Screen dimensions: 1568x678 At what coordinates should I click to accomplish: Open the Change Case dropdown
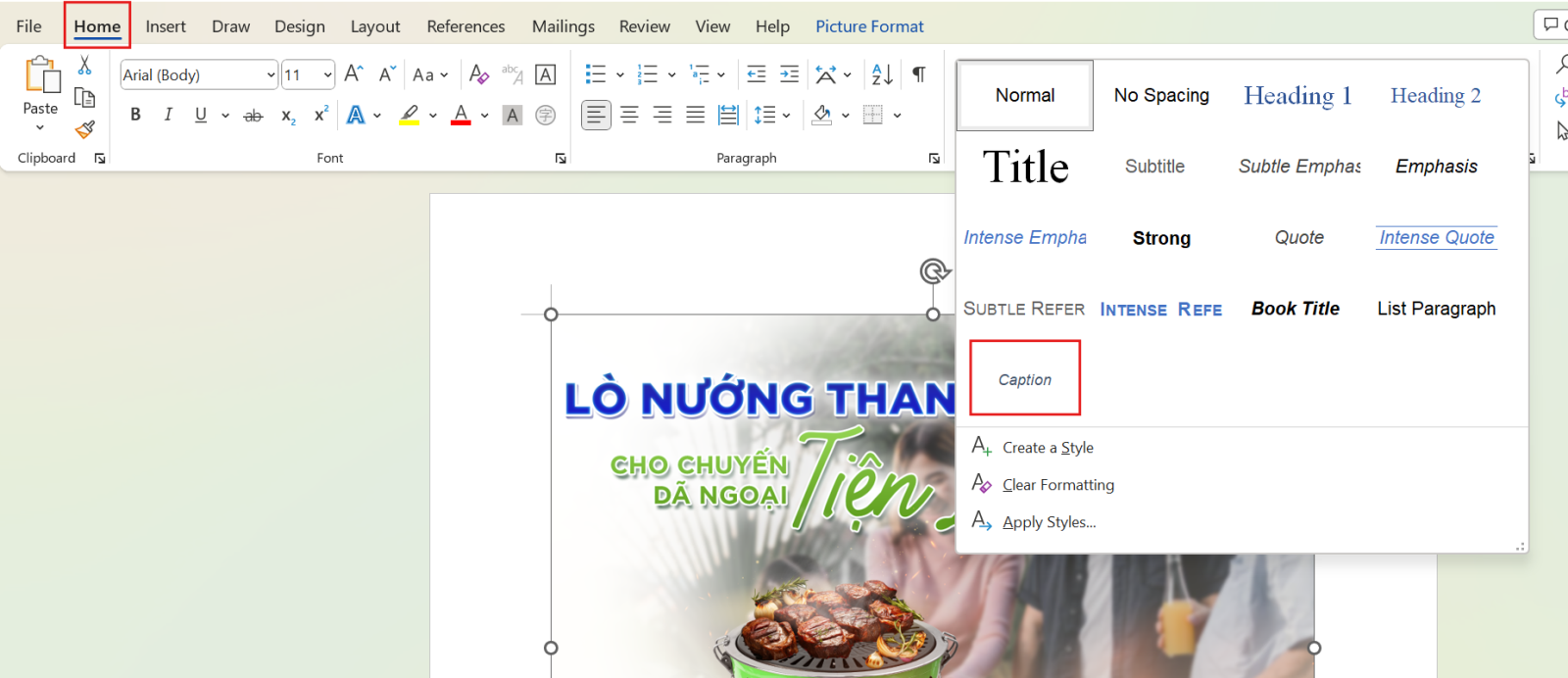(x=430, y=74)
